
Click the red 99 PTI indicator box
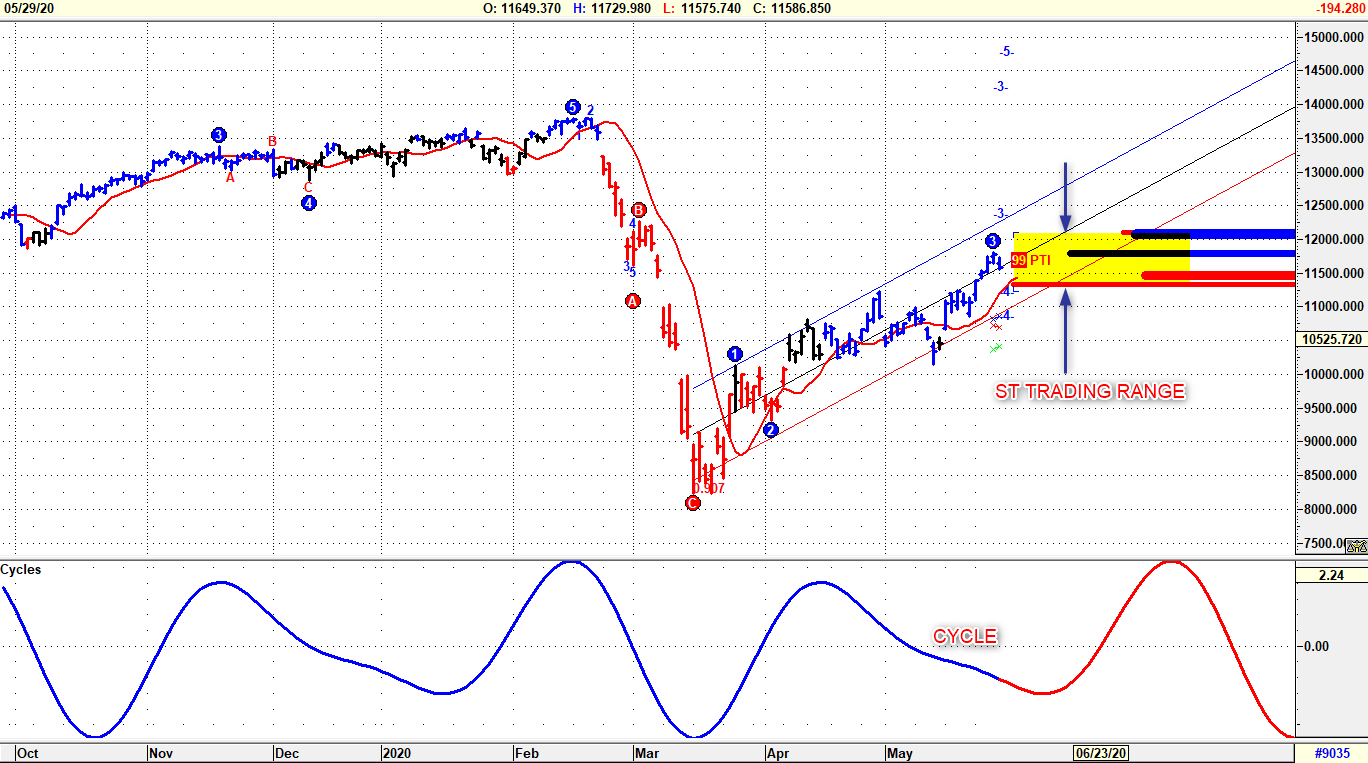click(1019, 260)
